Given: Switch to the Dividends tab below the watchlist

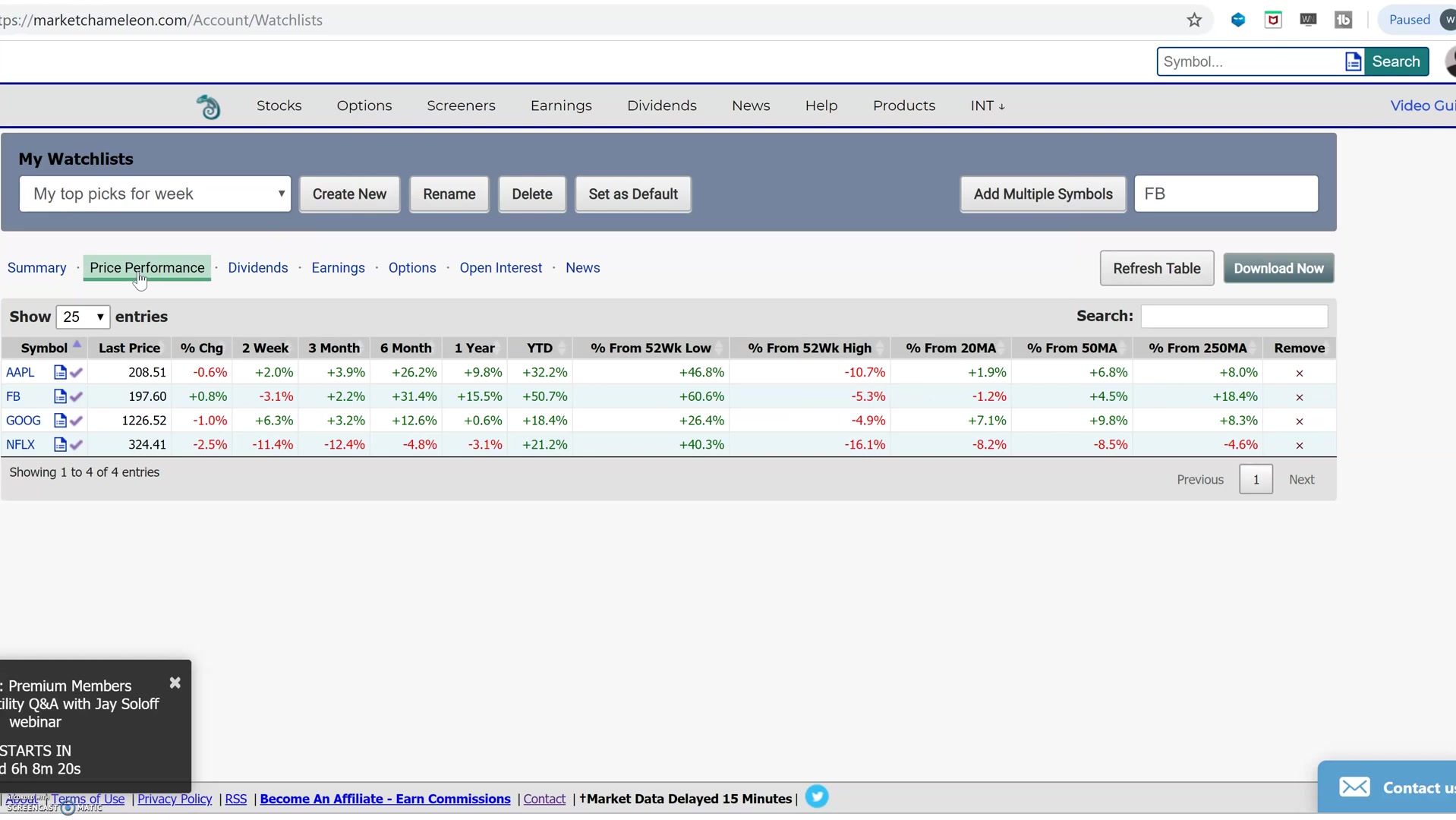Looking at the screenshot, I should pos(258,267).
